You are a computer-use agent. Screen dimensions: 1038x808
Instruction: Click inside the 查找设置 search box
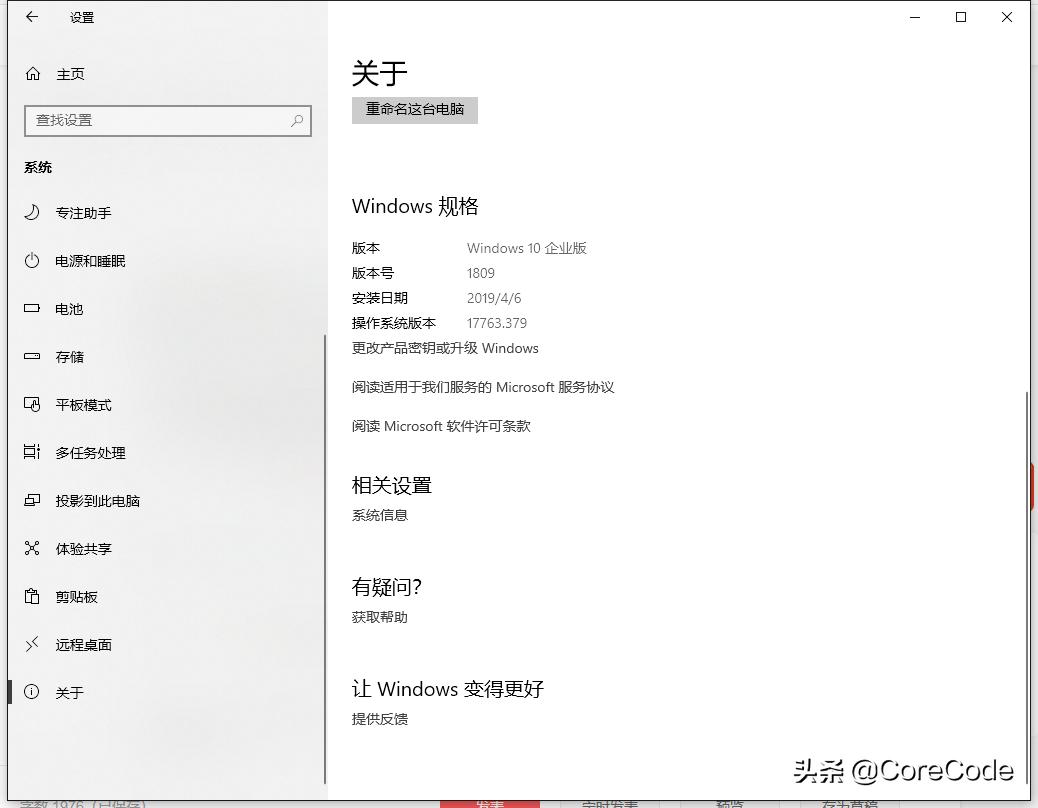click(168, 120)
